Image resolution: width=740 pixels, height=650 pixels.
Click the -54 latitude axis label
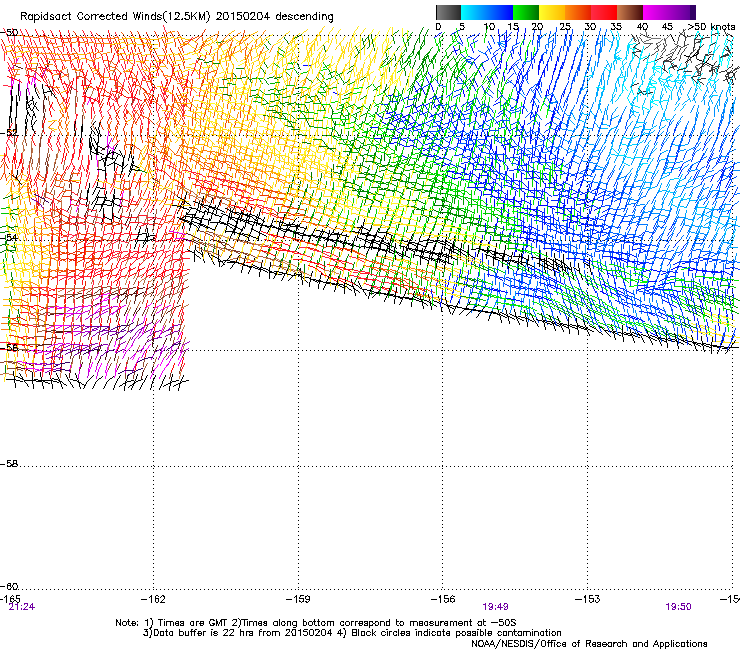coord(9,237)
